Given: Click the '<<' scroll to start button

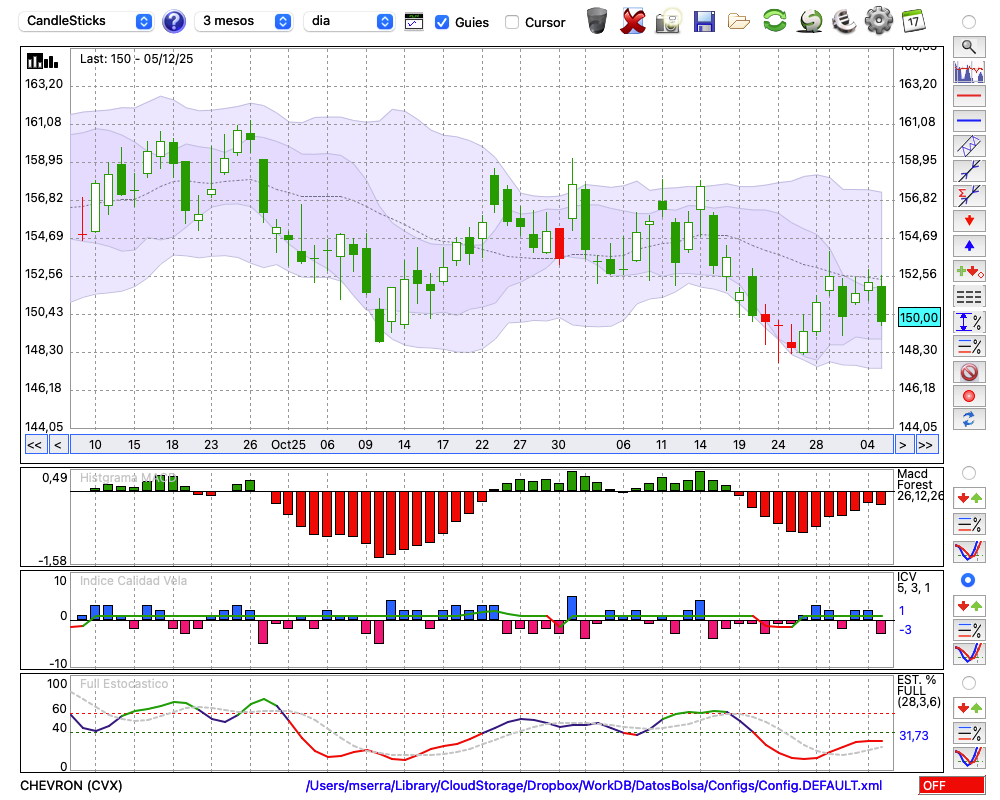Looking at the screenshot, I should pos(34,445).
